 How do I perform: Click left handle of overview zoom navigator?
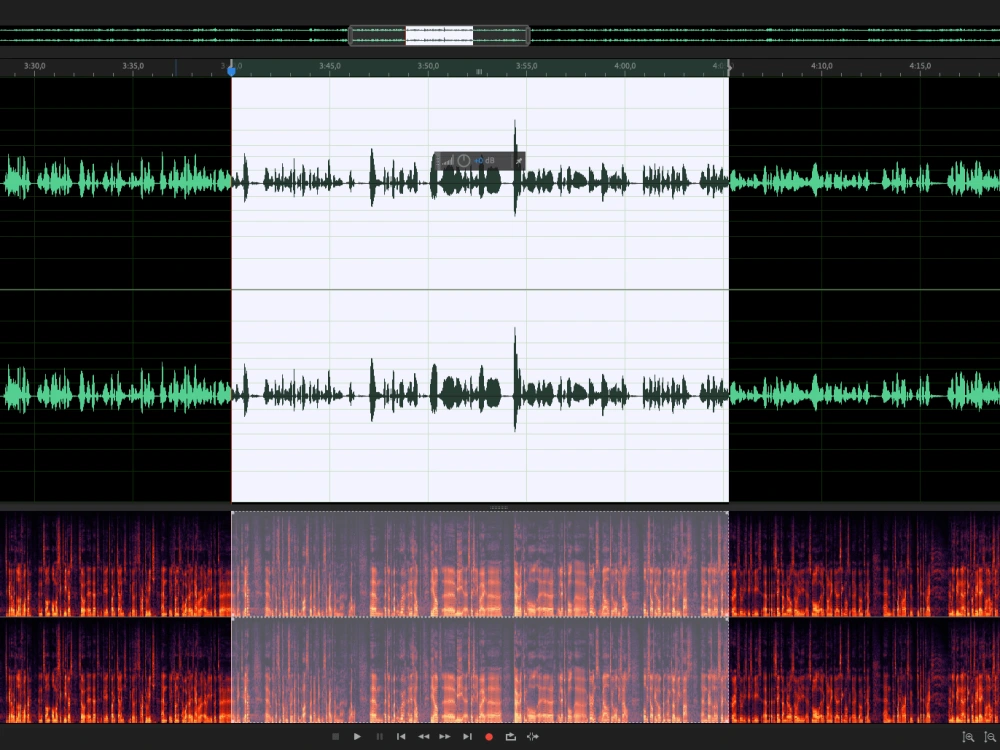350,35
